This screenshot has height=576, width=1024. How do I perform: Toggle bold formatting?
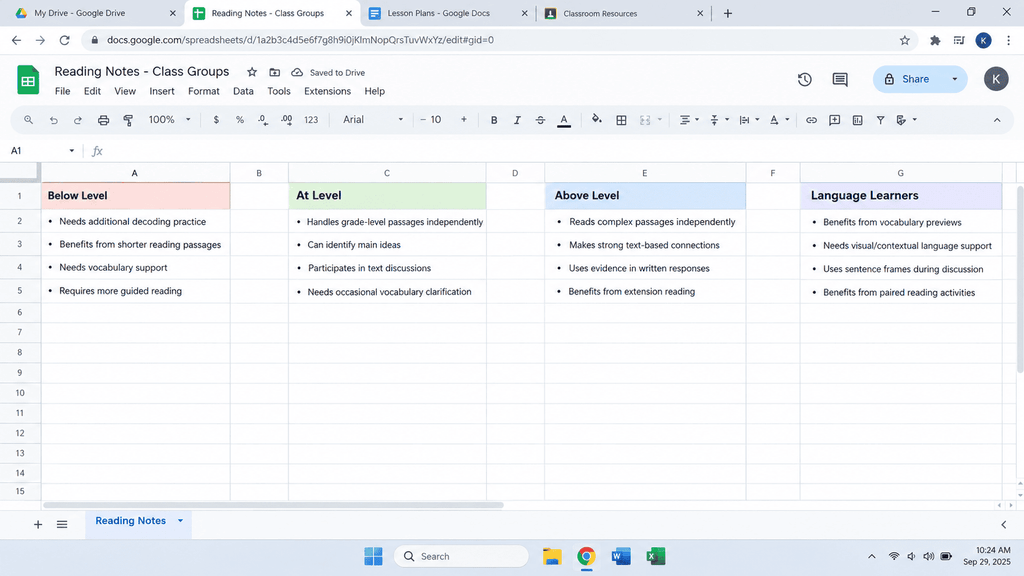[494, 120]
